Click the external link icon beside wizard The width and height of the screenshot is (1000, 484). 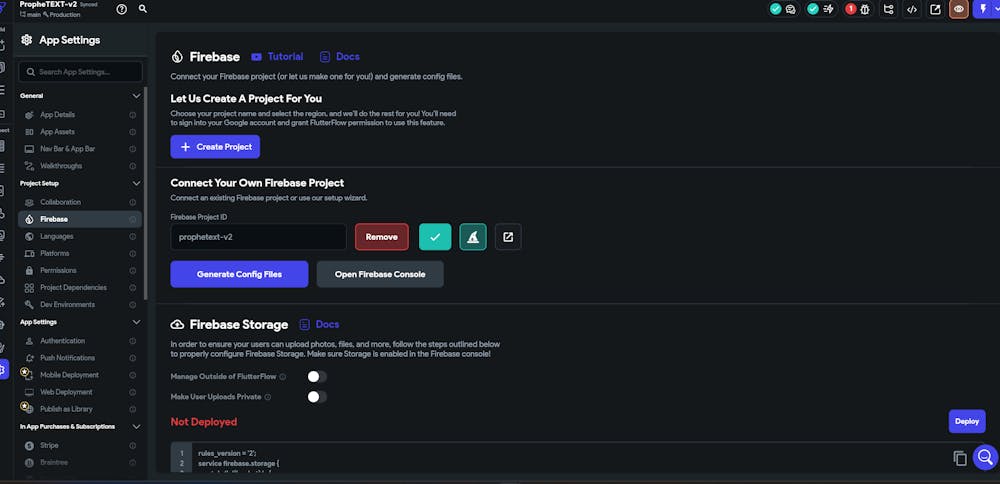[x=508, y=237]
